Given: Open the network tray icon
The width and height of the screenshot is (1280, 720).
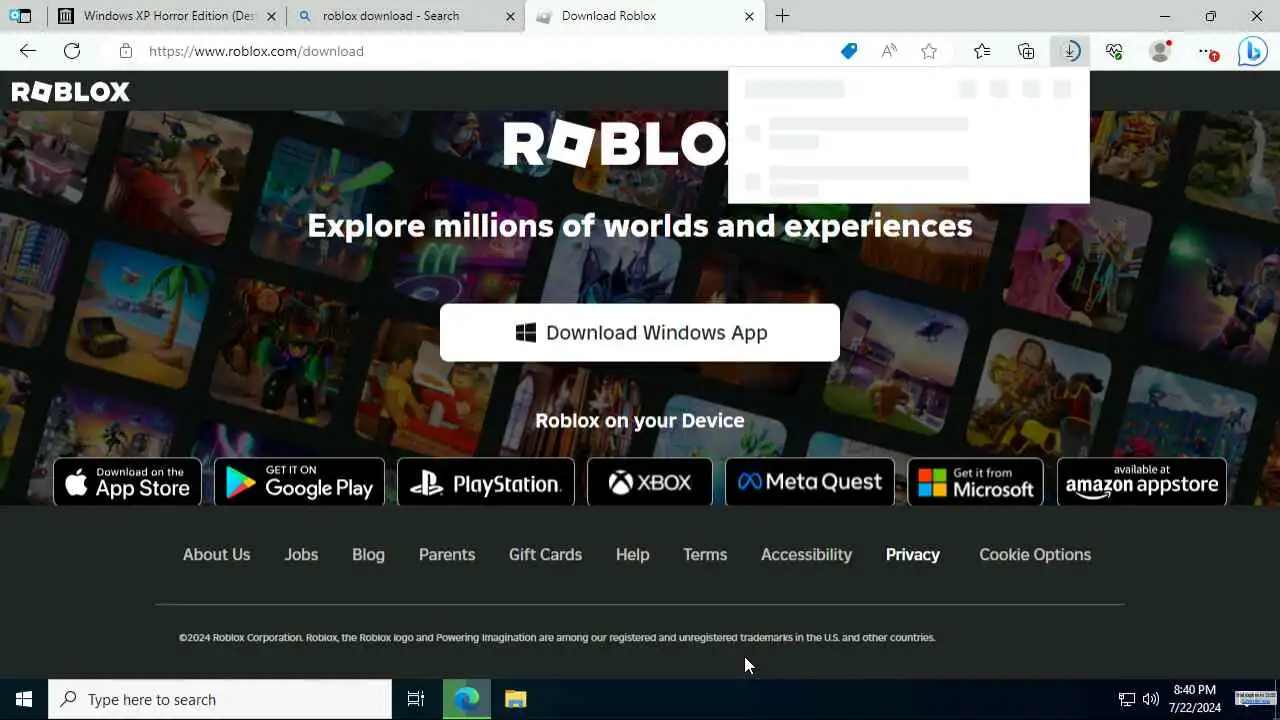Looking at the screenshot, I should pyautogui.click(x=1127, y=700).
